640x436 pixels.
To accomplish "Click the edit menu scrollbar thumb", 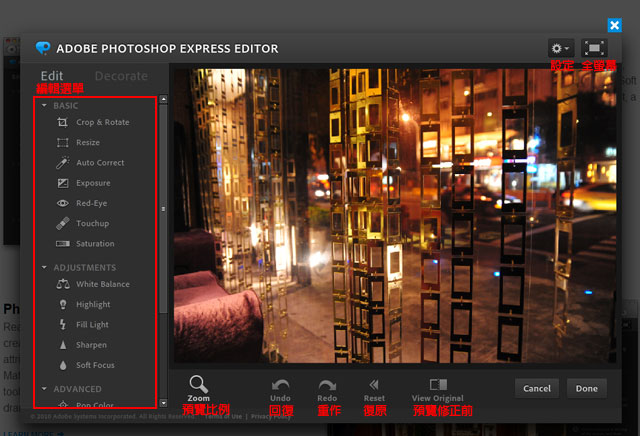I will click(163, 209).
